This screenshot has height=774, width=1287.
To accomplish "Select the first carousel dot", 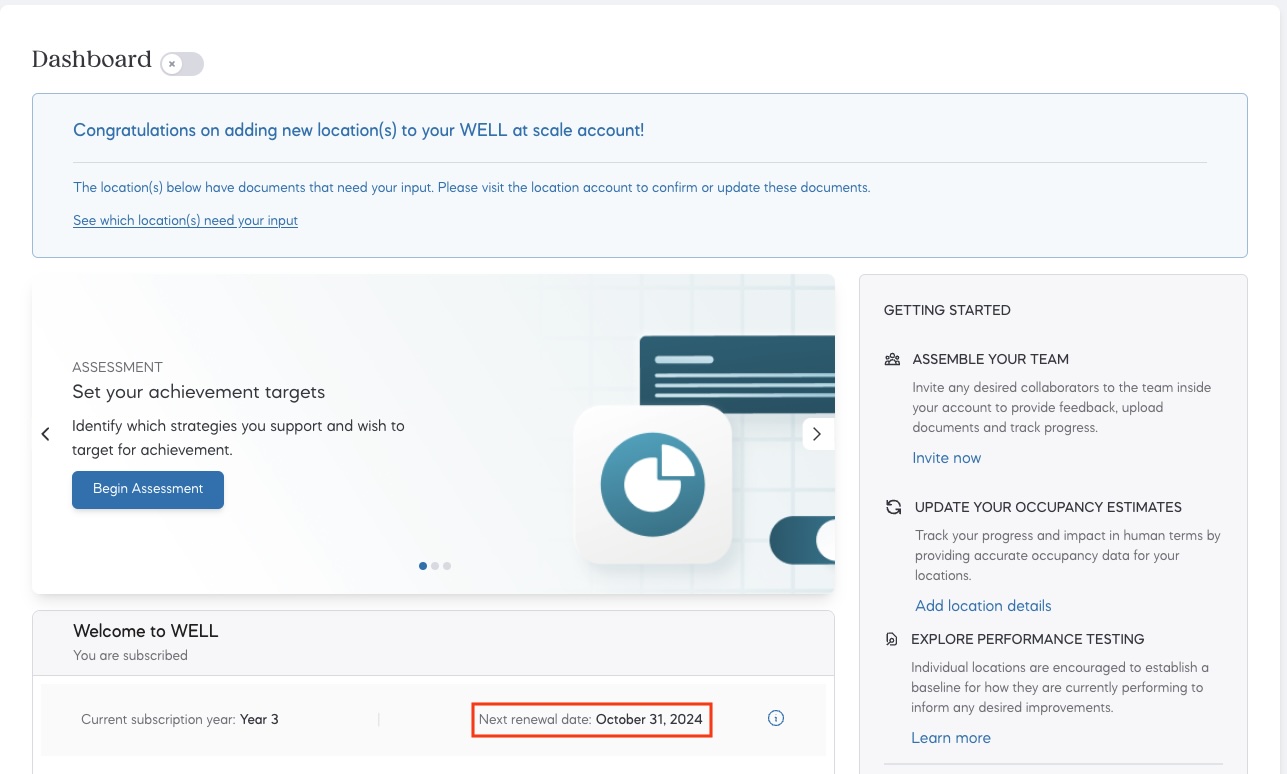I will (x=423, y=566).
